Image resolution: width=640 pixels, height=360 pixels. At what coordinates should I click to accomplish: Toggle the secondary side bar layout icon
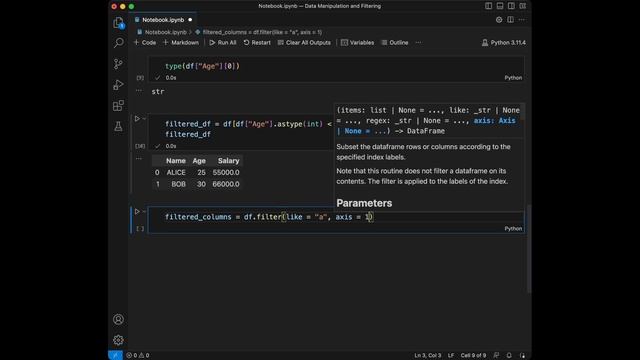click(511, 6)
